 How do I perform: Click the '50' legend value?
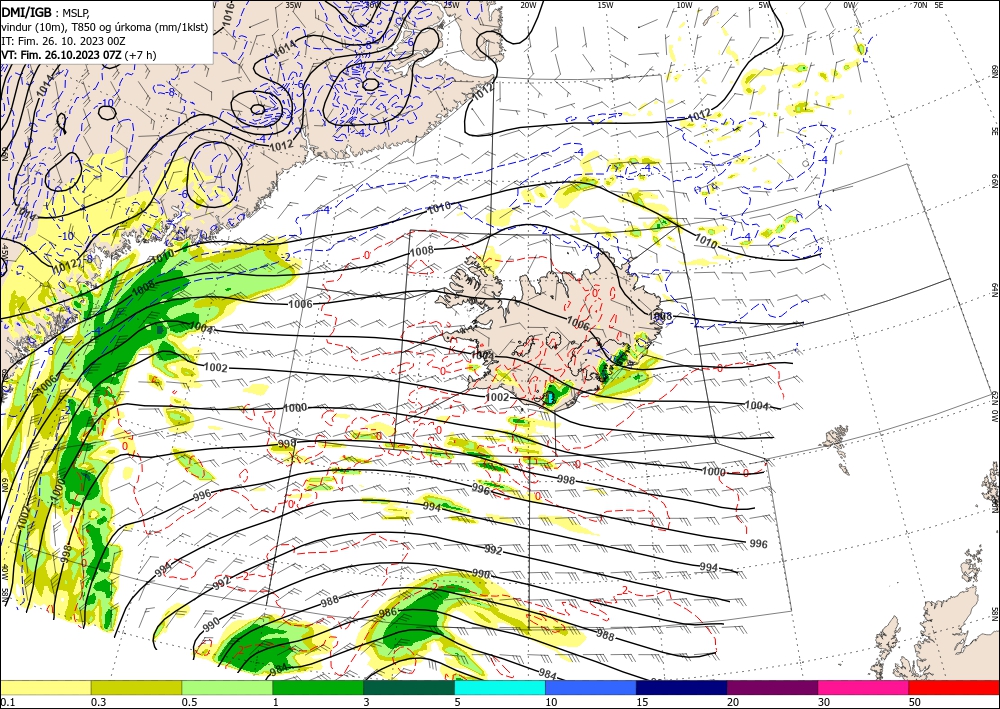point(915,702)
